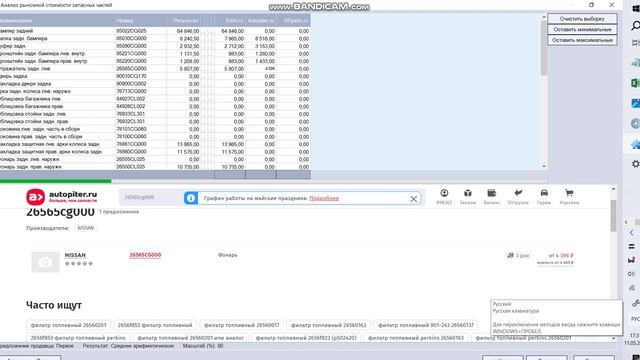Click result value 64 846,00
Viewport: 640px width, 360px height.
188,31
